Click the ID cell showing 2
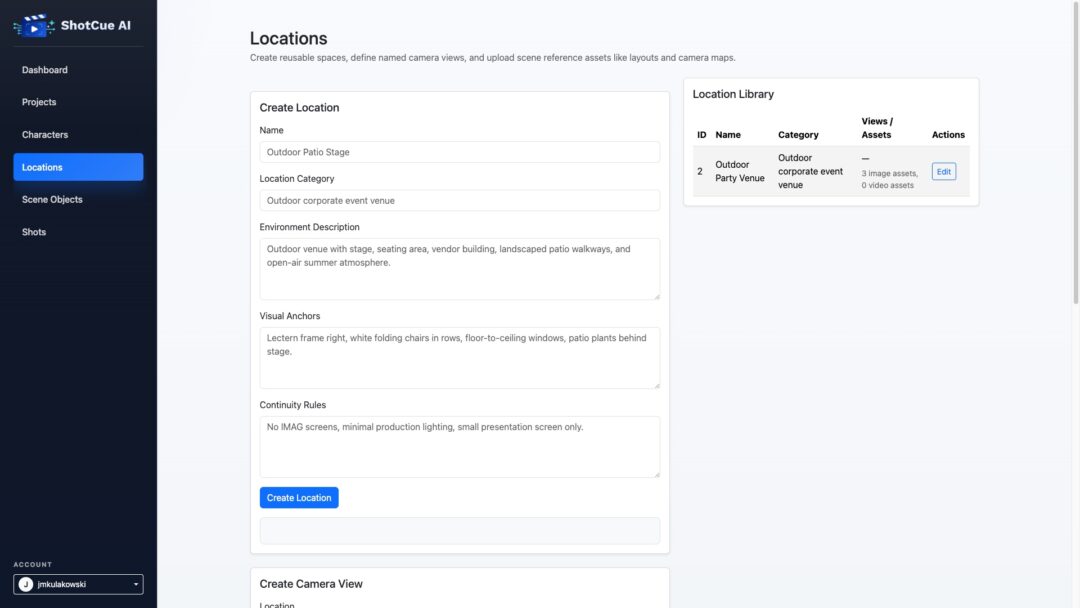Screen dimensions: 1080x608 point(700,171)
